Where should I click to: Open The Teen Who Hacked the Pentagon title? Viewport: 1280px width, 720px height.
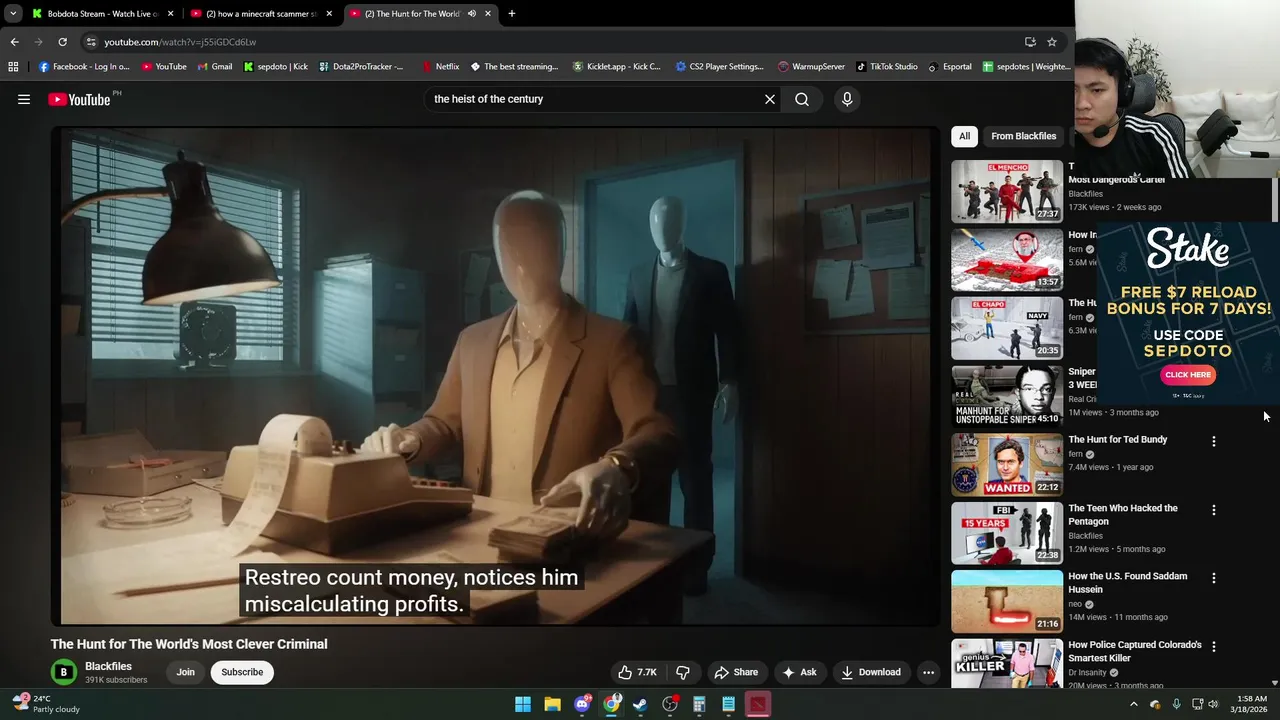[1123, 515]
